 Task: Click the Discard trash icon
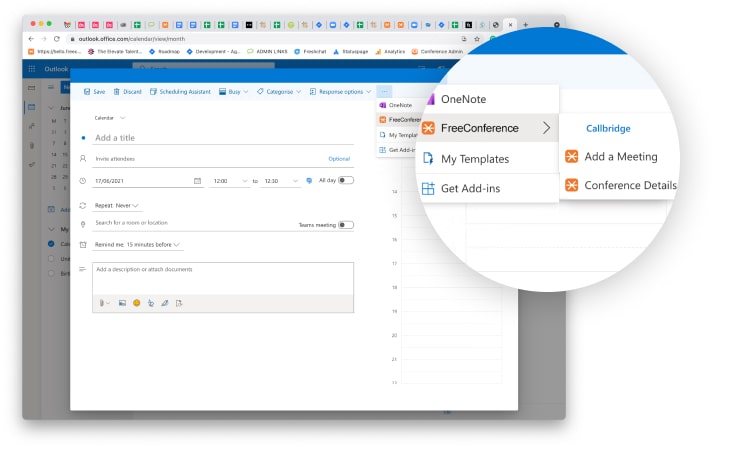pos(116,92)
